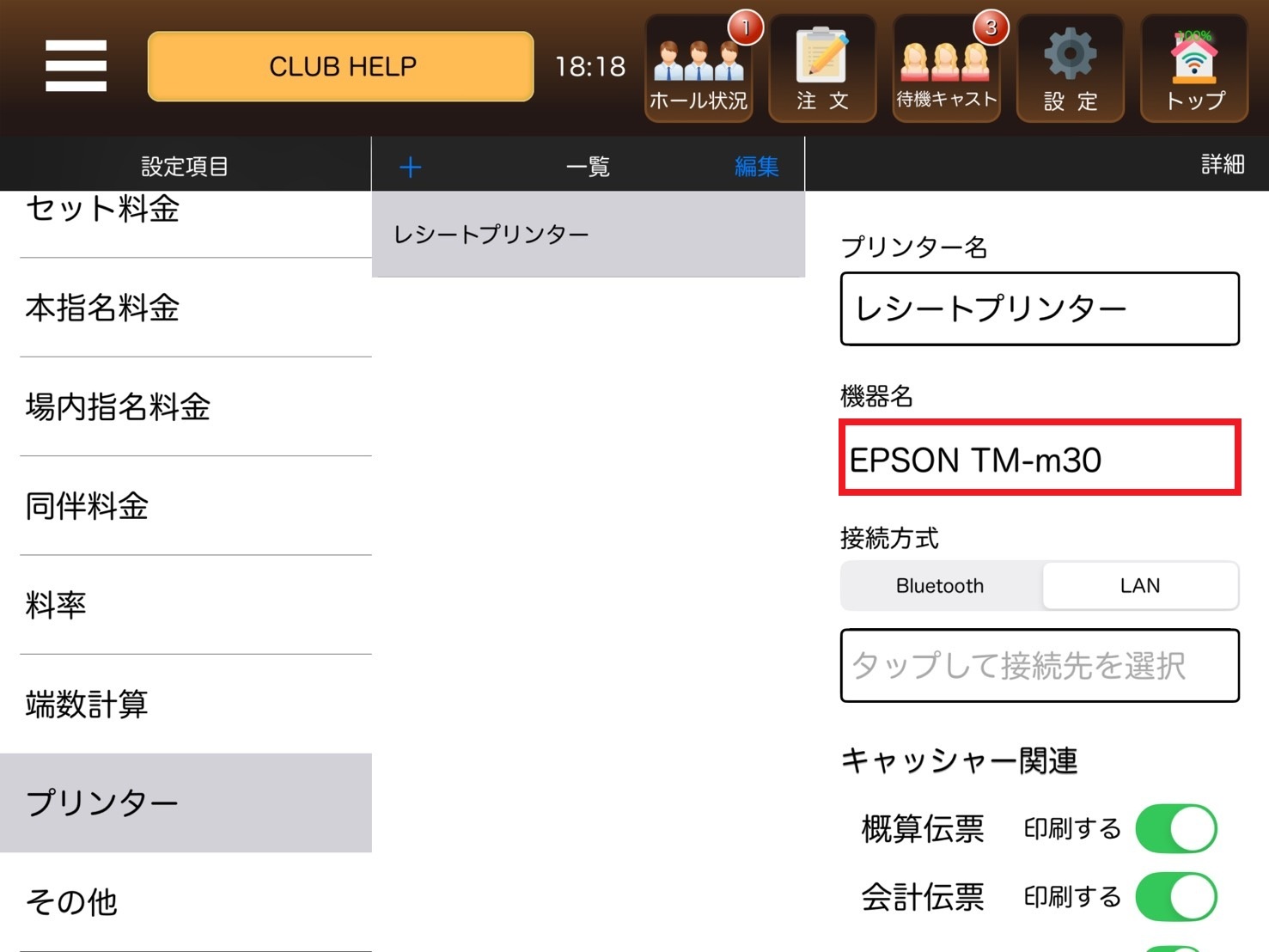
Task: Tap タップして接続先を選択 field
Action: click(x=1040, y=666)
